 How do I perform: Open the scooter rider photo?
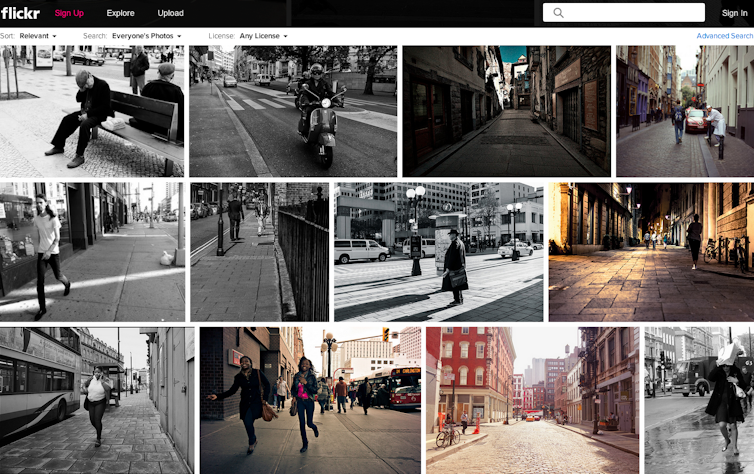click(293, 111)
